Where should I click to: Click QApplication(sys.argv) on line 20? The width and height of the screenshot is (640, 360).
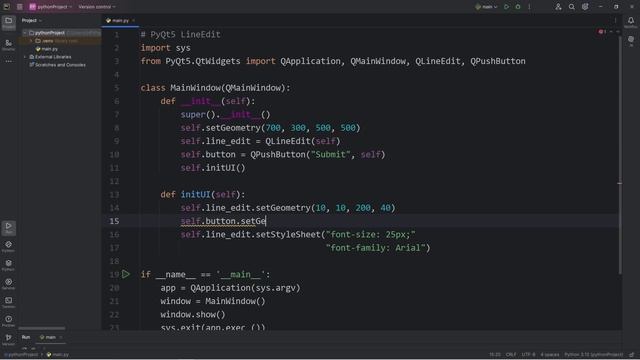click(x=245, y=288)
